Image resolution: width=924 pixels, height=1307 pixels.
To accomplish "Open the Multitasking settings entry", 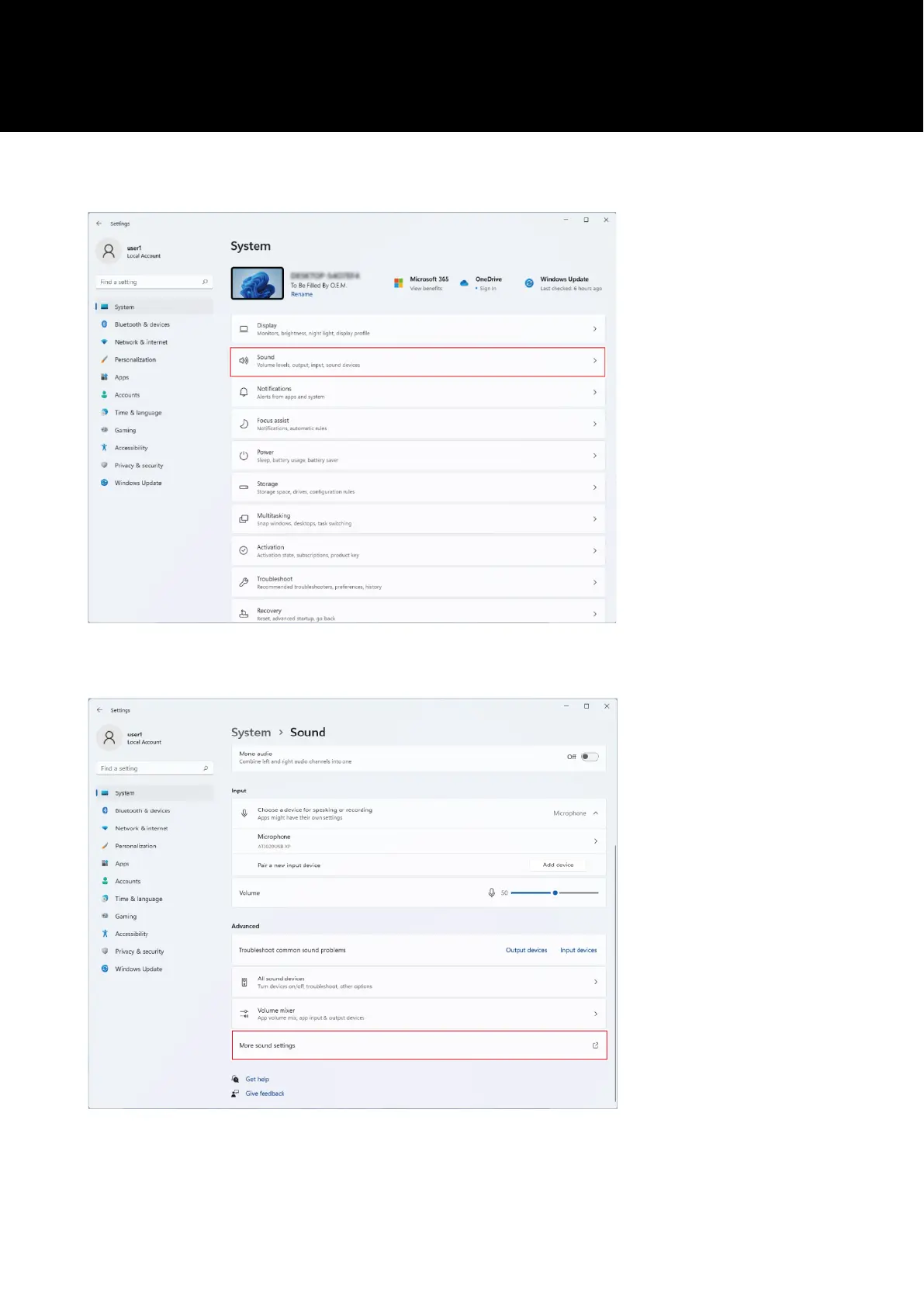I will coord(418,519).
